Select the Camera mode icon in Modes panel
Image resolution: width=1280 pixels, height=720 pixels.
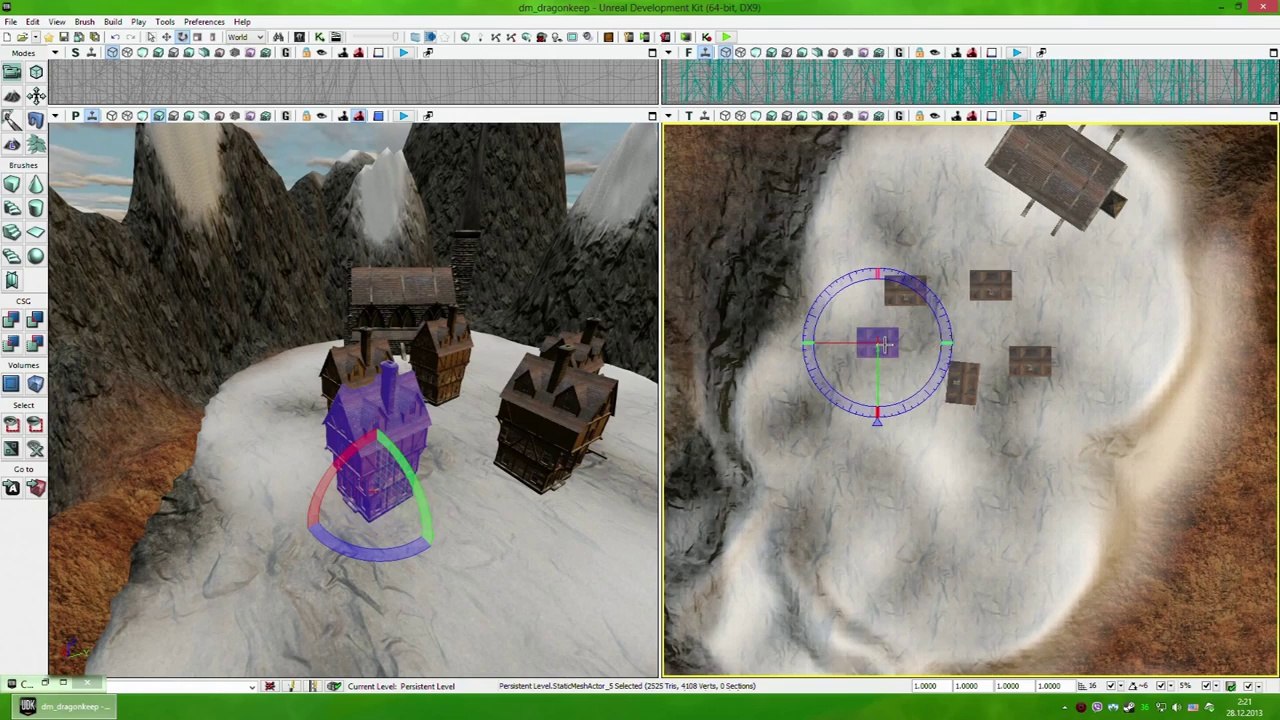(x=12, y=71)
